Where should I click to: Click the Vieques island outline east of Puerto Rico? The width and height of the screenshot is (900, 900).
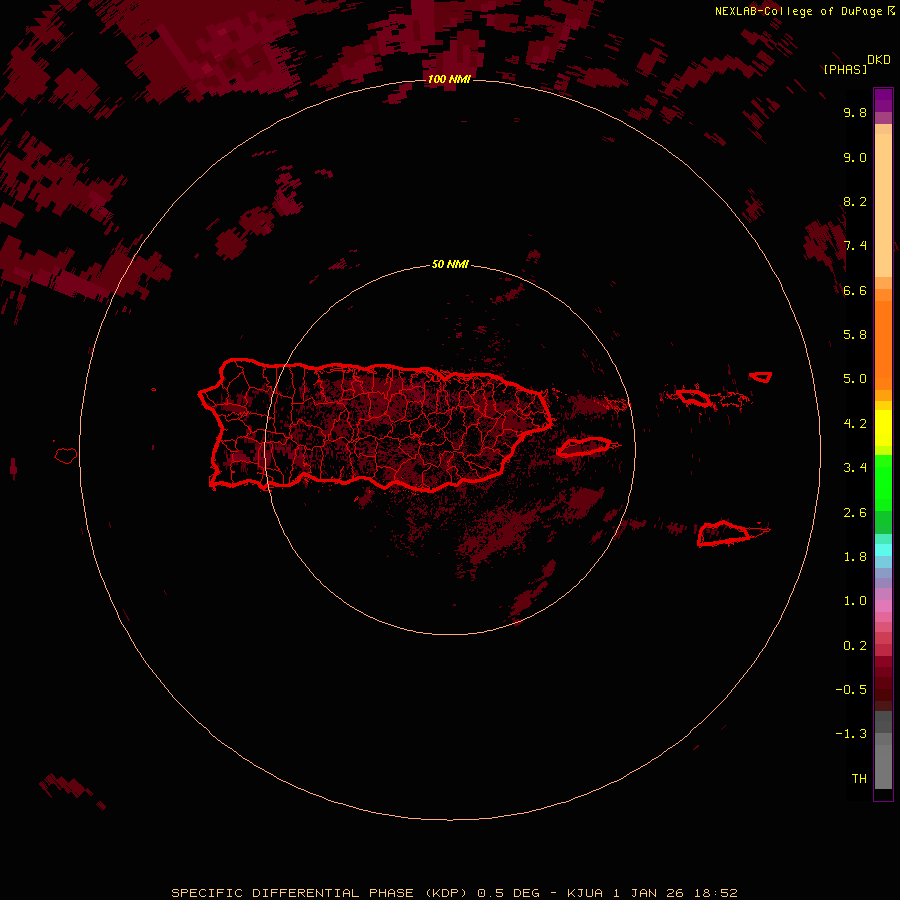[584, 447]
